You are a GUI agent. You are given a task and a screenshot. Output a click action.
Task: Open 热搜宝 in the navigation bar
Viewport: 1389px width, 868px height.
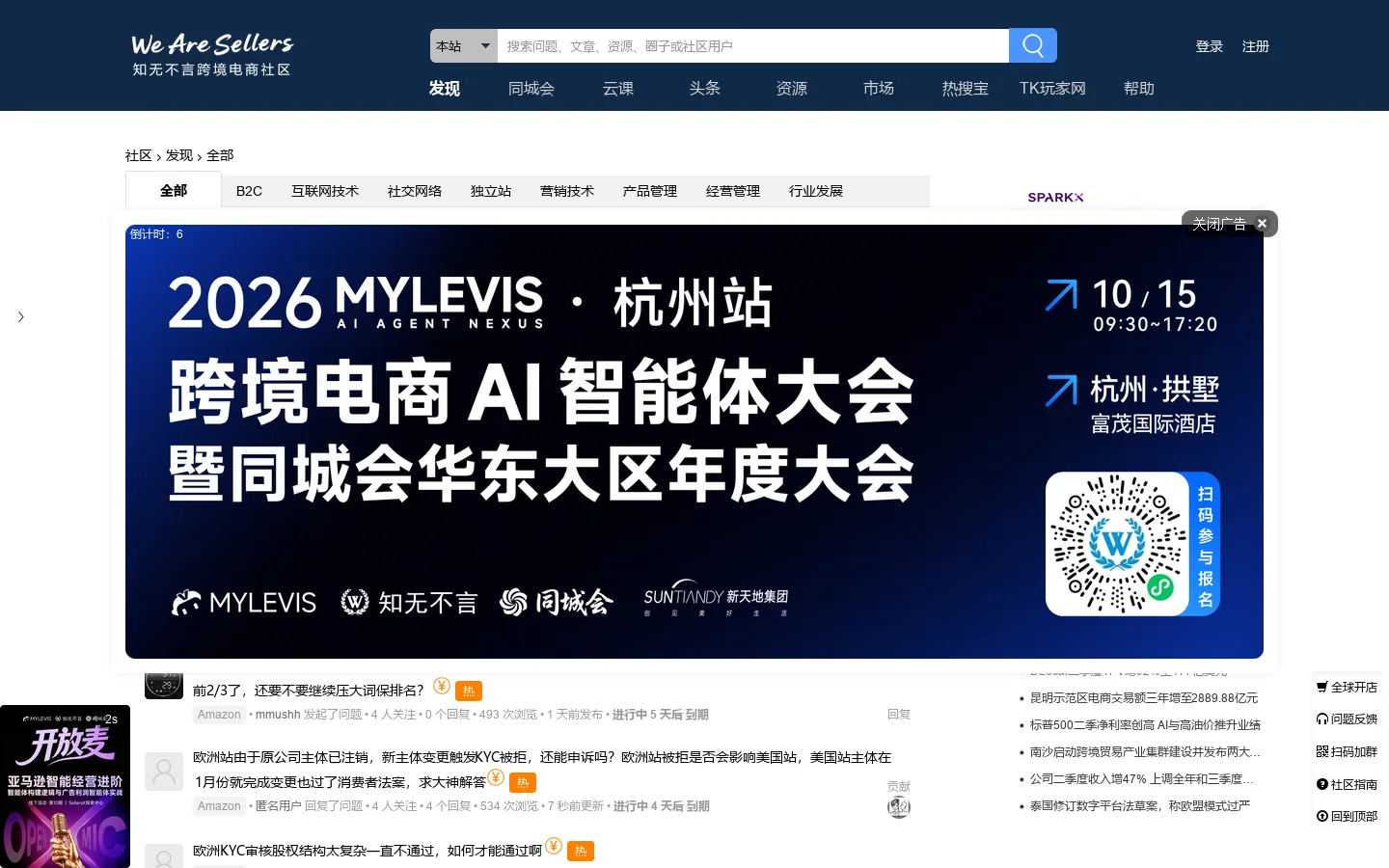tap(966, 88)
